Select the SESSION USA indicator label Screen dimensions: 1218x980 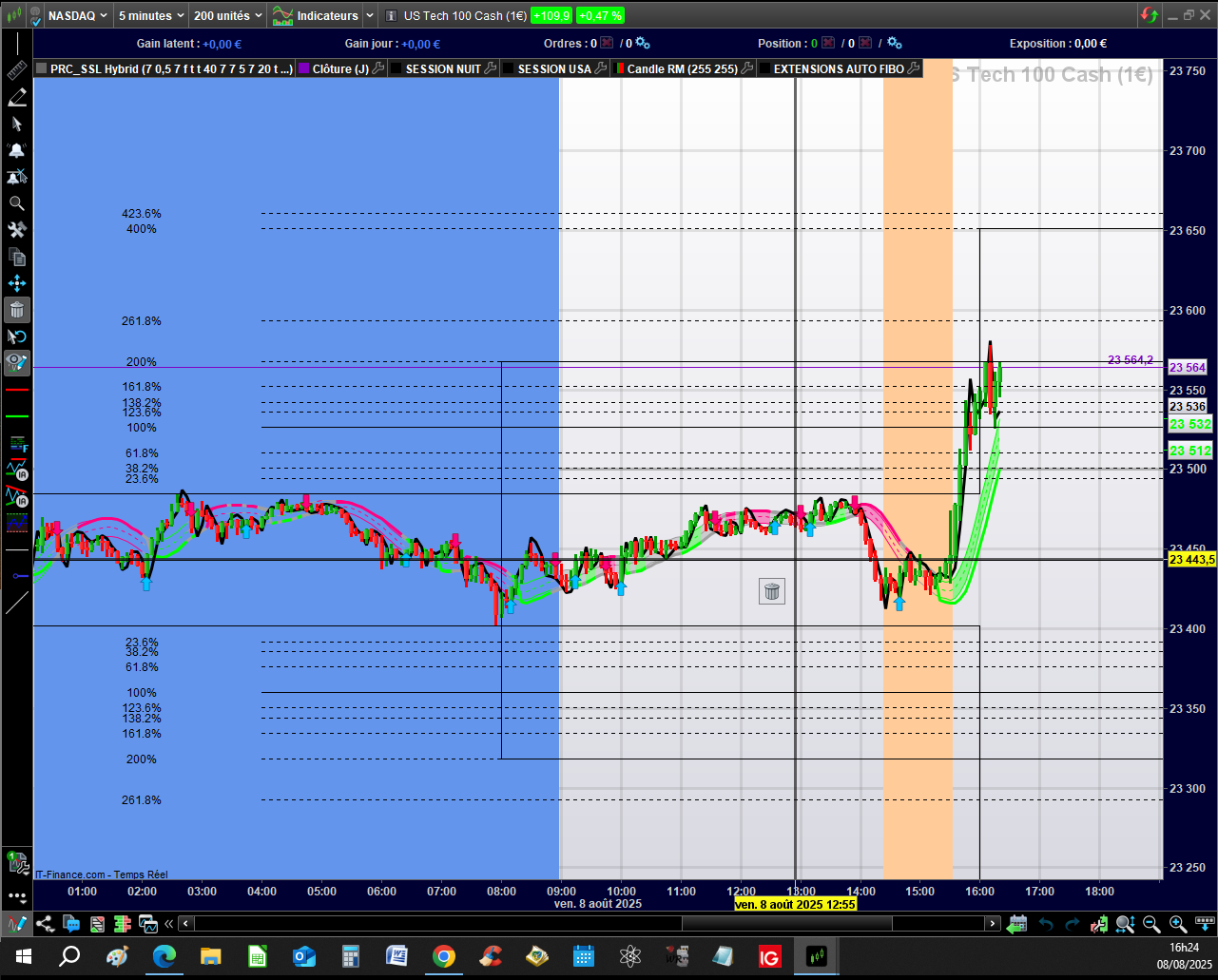click(554, 68)
